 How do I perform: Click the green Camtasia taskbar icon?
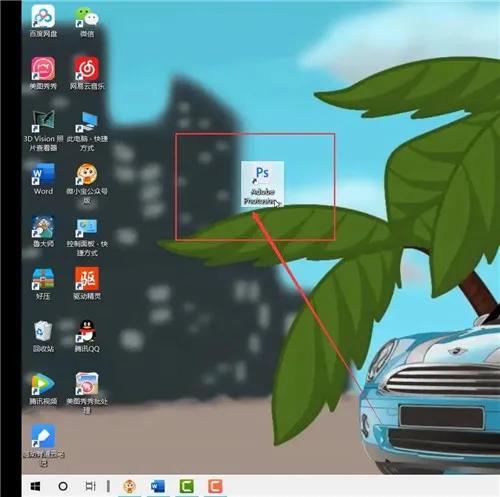point(187,487)
